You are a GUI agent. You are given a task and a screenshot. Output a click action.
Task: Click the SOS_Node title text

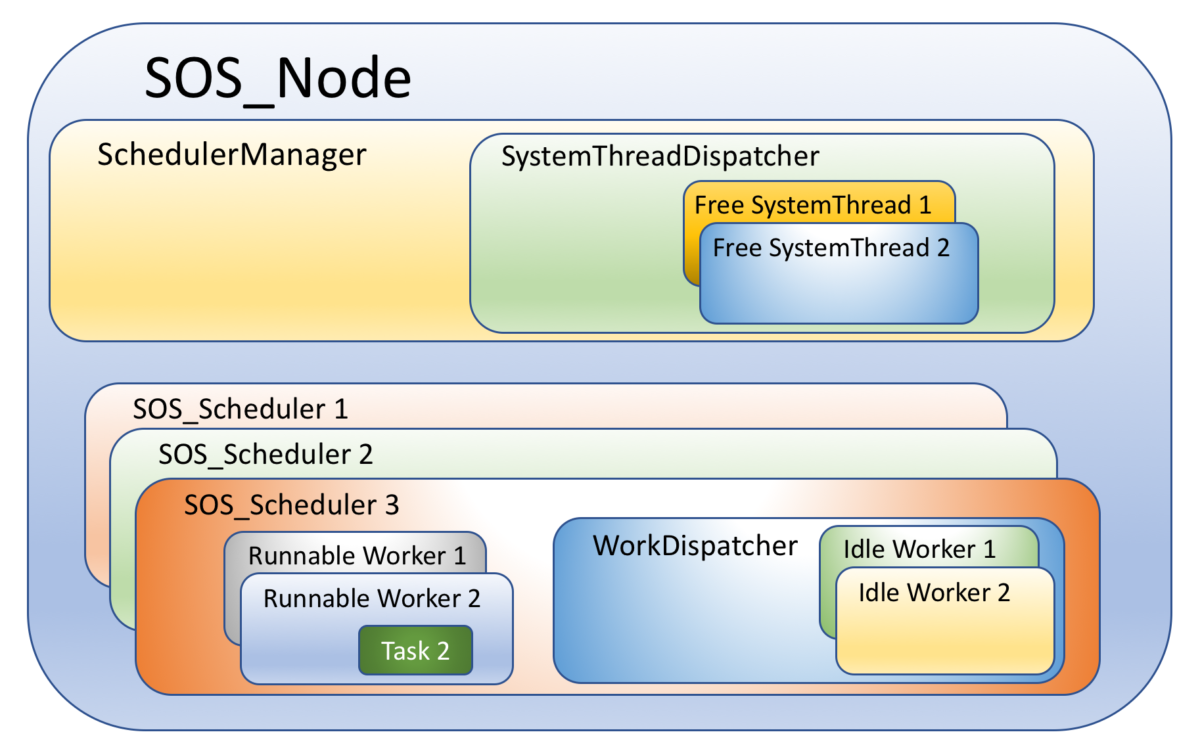coord(278,78)
